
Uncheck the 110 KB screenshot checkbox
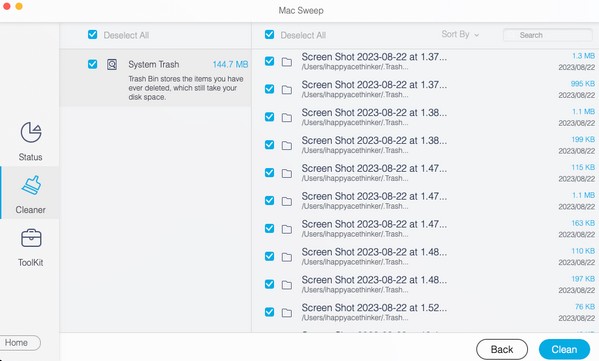[x=269, y=256]
